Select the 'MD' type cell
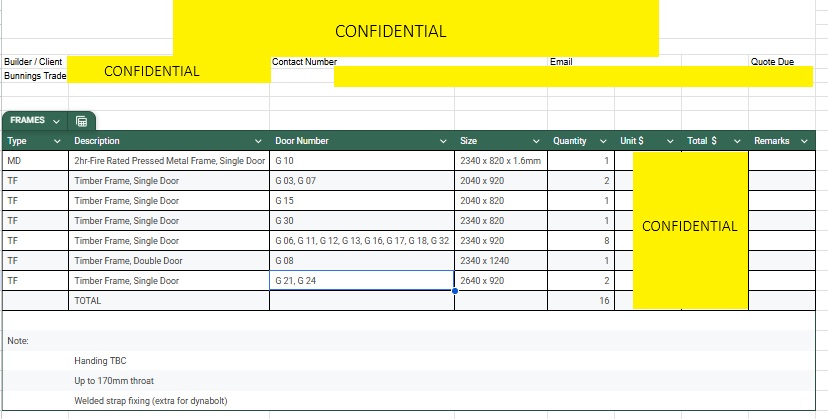 coord(35,161)
